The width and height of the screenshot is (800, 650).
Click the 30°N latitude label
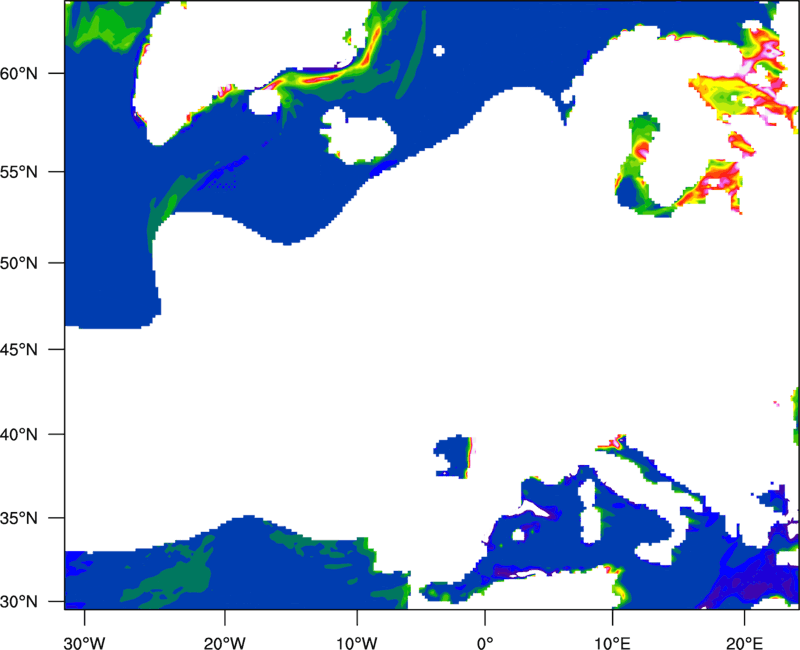point(19,602)
